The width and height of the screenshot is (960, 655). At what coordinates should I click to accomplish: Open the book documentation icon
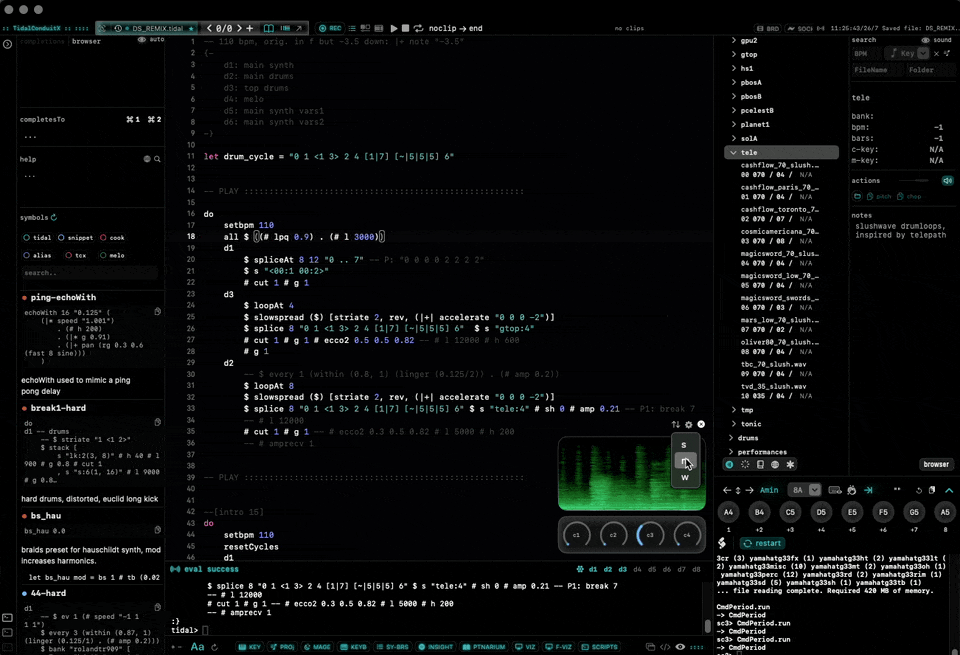coord(268,28)
